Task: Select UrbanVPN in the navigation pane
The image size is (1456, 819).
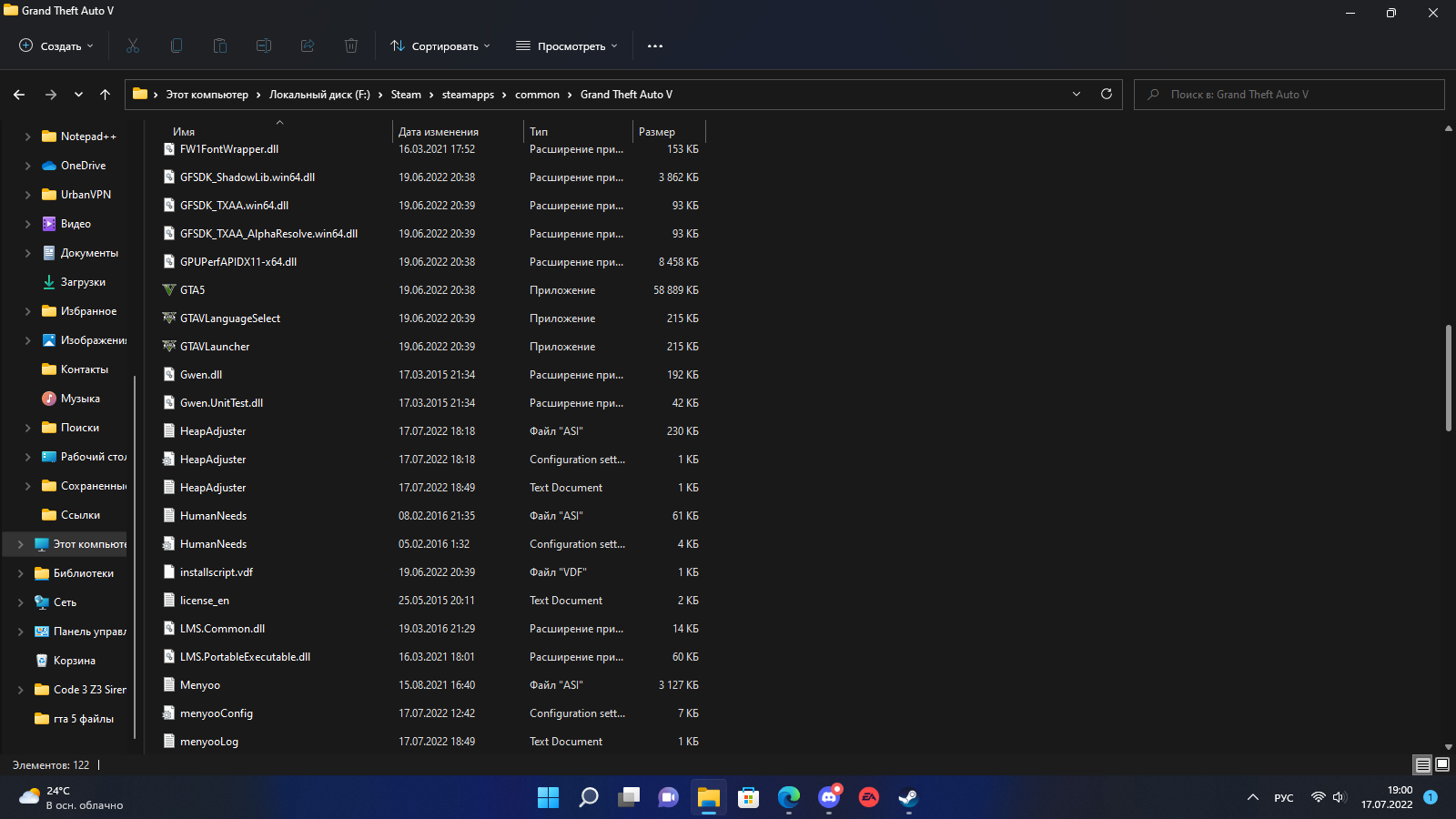Action: tap(86, 195)
